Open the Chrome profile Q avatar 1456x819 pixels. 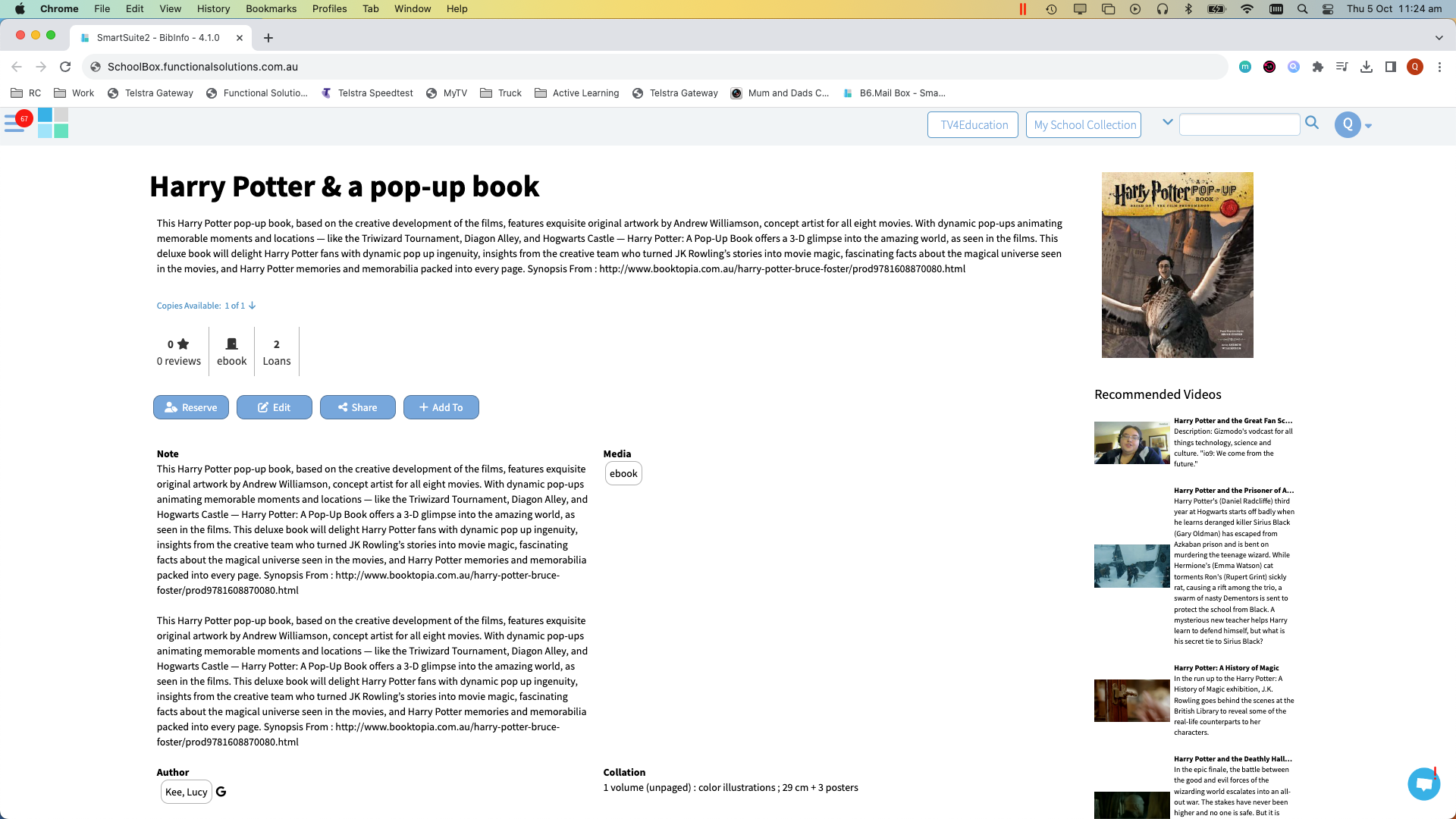[x=1415, y=67]
